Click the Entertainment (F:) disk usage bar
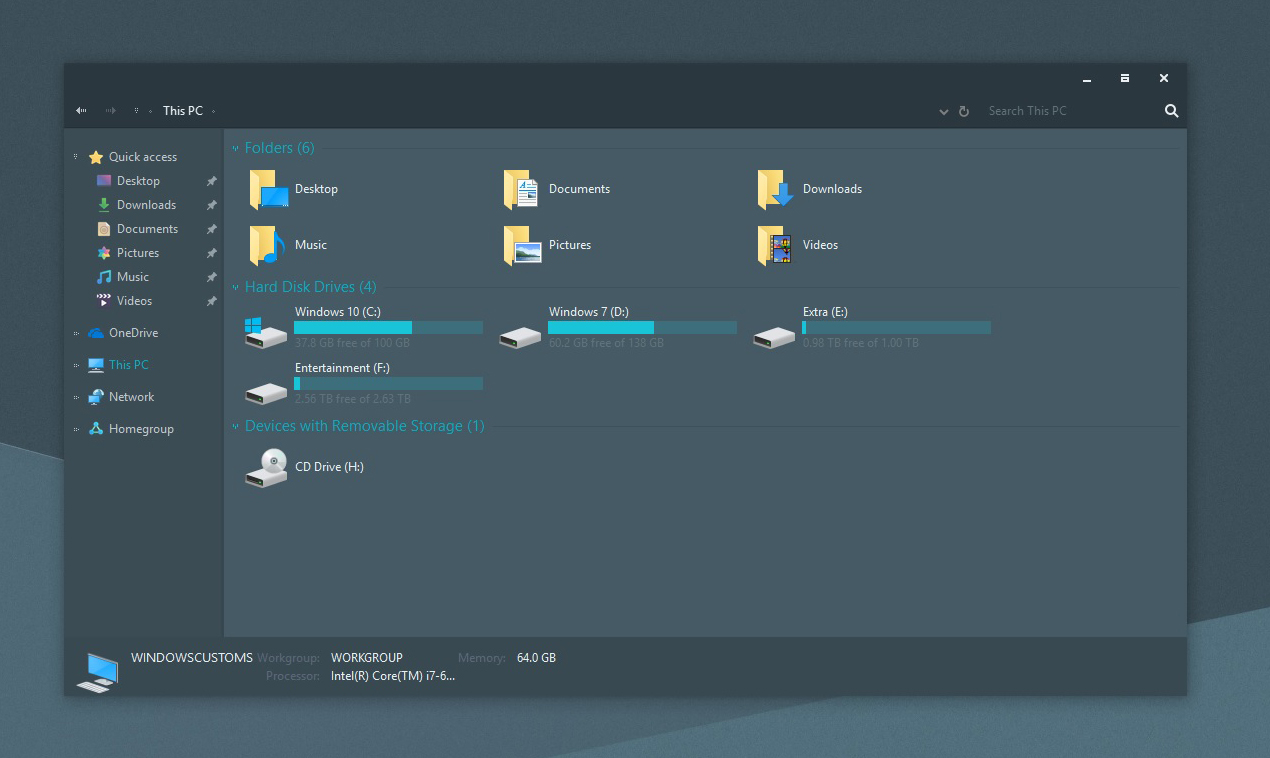The image size is (1270, 758). click(x=388, y=383)
